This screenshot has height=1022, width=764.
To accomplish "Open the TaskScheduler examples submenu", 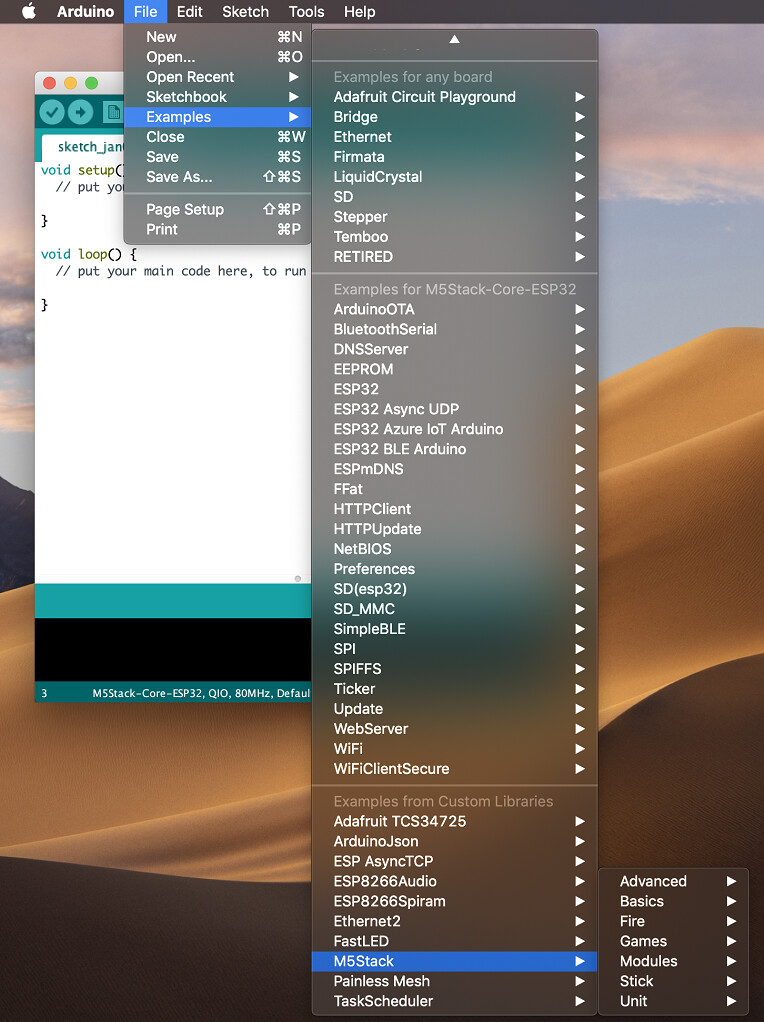I will [x=455, y=1002].
